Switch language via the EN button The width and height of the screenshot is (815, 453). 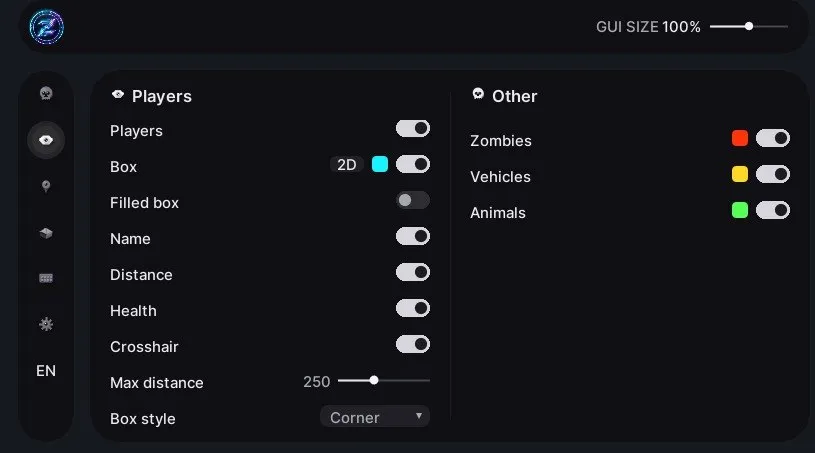point(46,371)
